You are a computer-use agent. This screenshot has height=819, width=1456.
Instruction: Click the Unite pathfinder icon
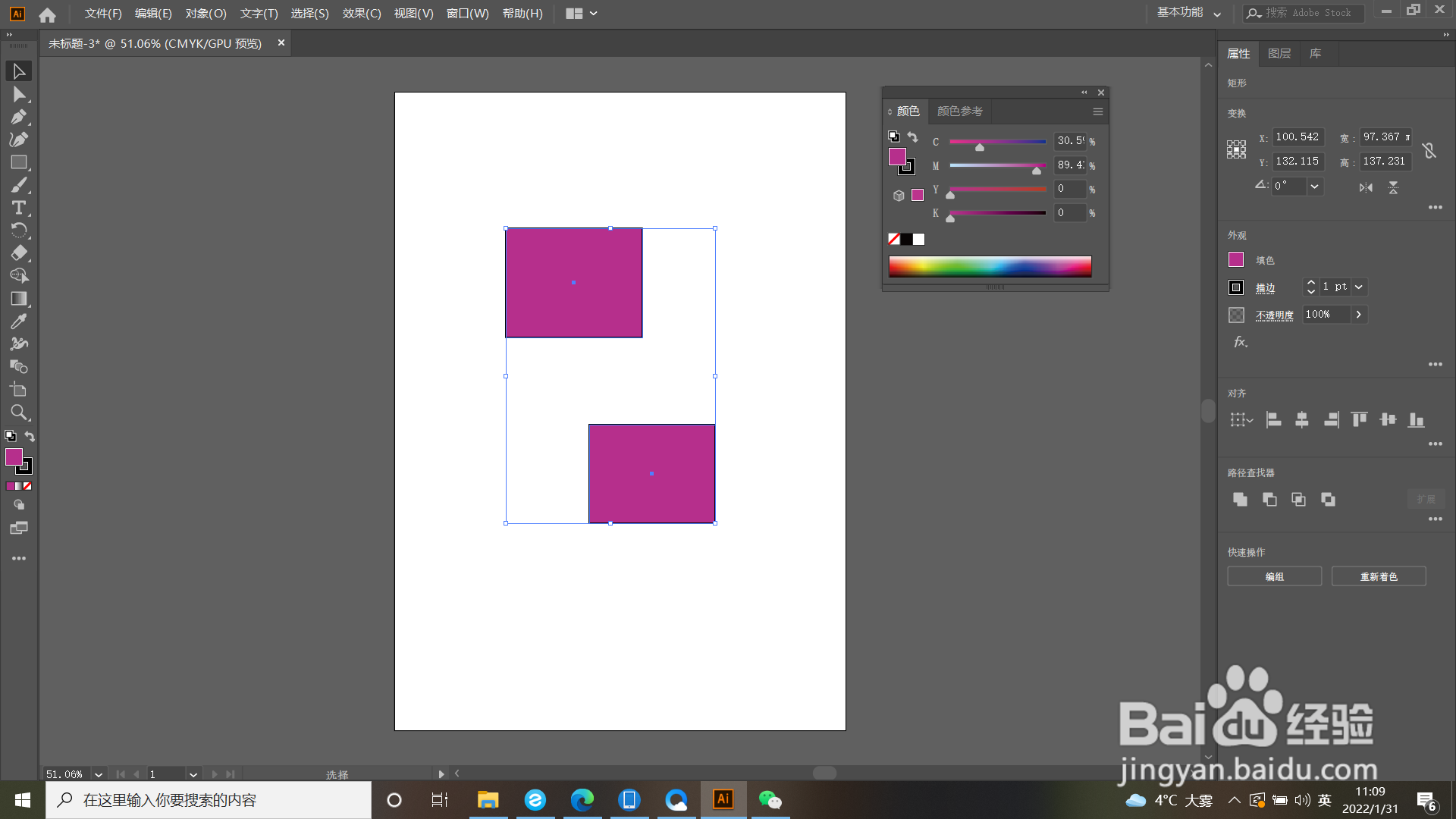click(1240, 499)
